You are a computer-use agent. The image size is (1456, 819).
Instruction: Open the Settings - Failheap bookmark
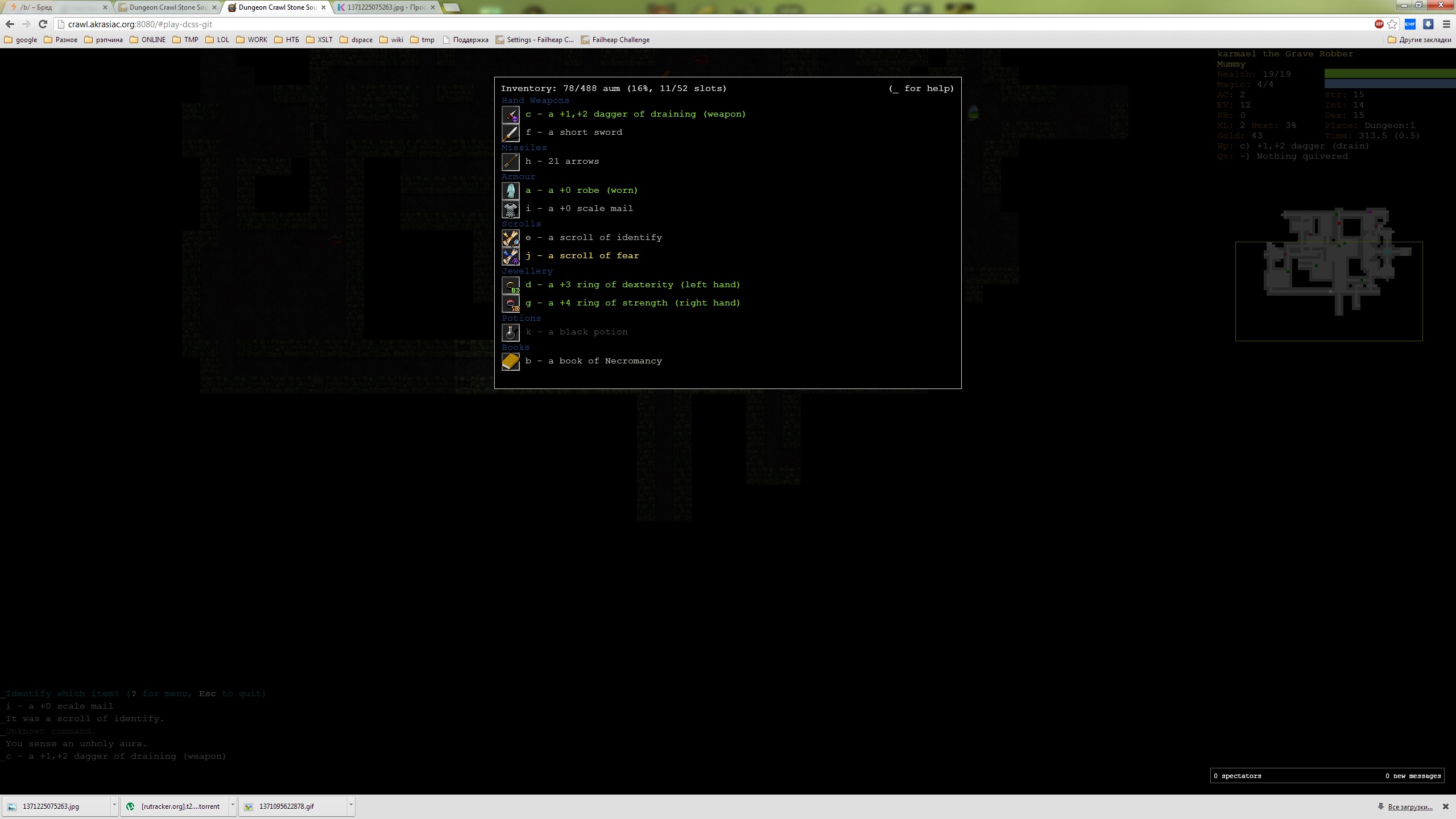(x=535, y=40)
